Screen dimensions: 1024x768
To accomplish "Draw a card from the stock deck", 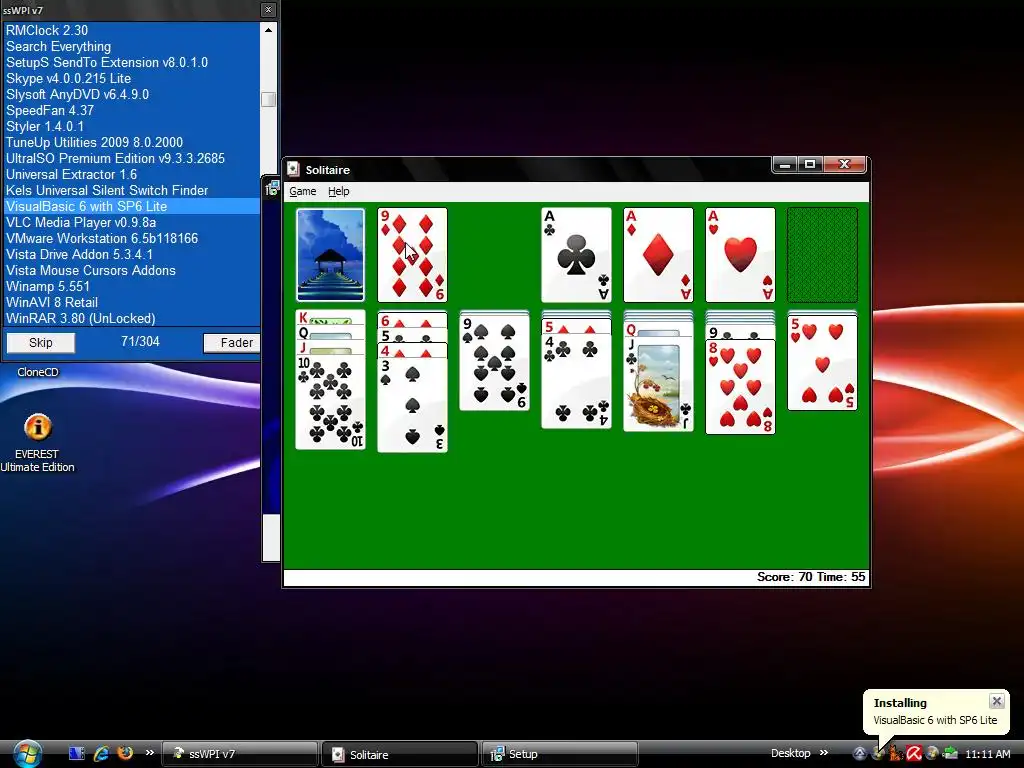I will (330, 255).
